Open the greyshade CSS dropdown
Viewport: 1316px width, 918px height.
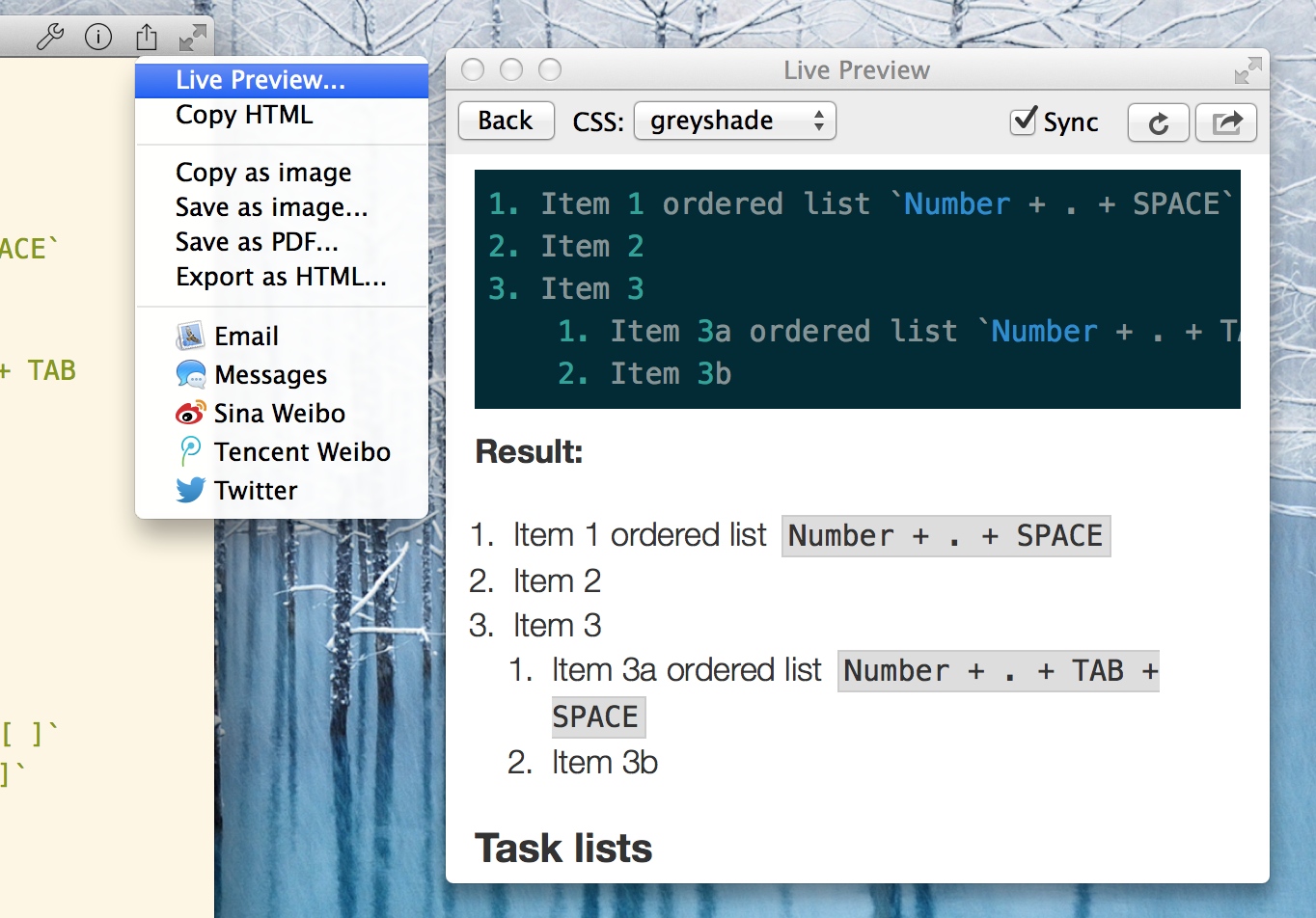click(x=734, y=121)
